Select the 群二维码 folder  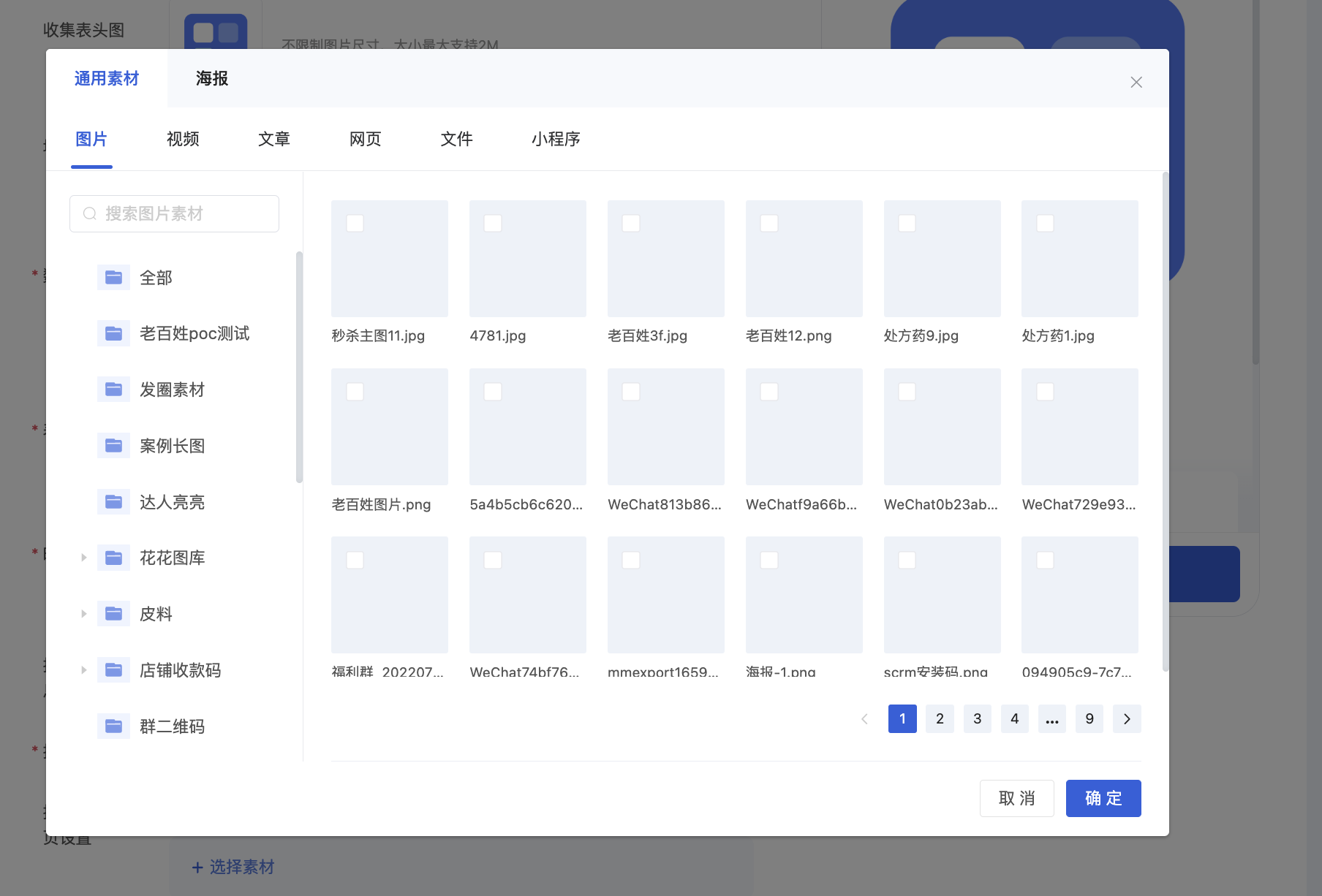173,726
